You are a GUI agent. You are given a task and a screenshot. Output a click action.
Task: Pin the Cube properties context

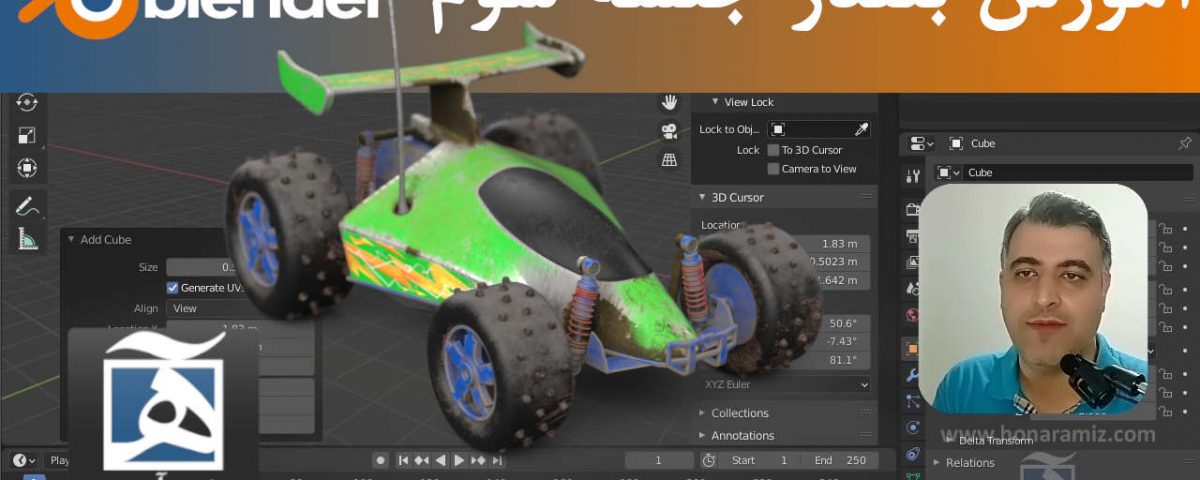point(1185,143)
